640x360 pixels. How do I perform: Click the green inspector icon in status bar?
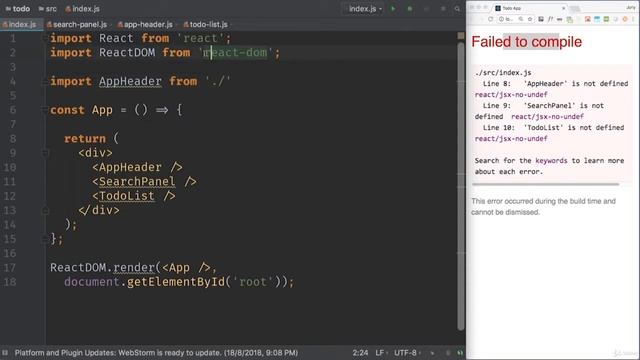pyautogui.click(x=460, y=353)
